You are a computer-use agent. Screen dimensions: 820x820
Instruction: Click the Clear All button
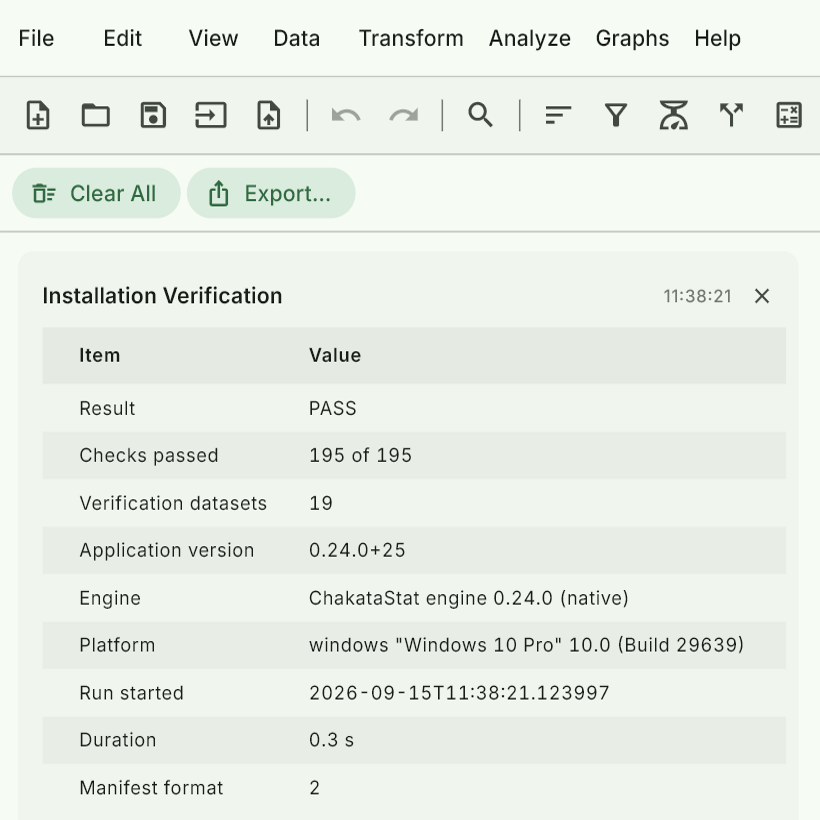[96, 193]
